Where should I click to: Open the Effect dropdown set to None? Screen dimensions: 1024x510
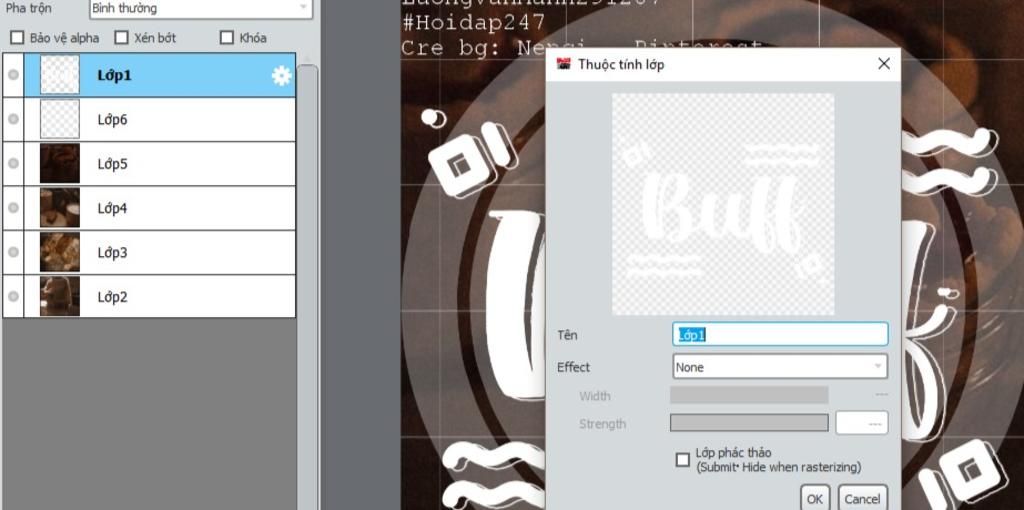tap(780, 367)
